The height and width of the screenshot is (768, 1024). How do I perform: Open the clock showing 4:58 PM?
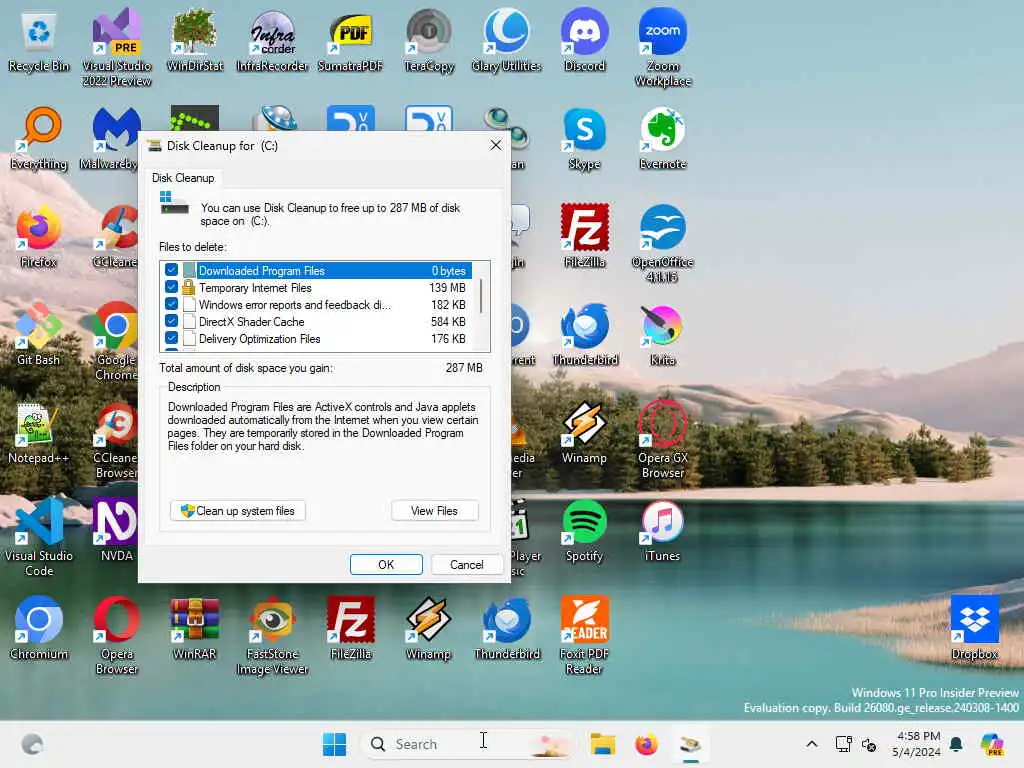click(917, 744)
